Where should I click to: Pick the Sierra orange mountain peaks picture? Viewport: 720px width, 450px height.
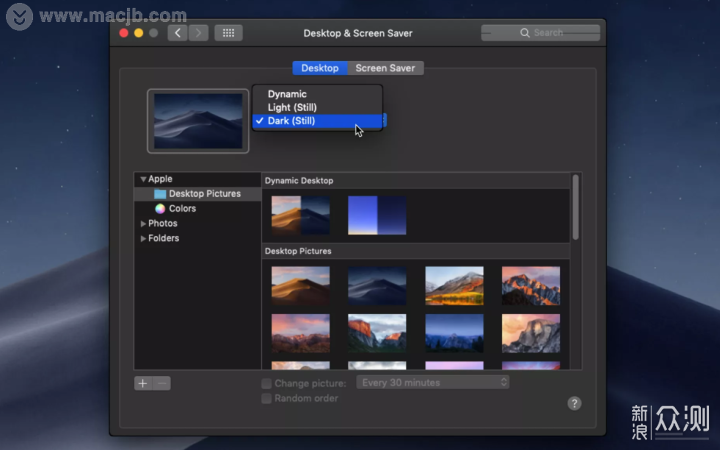[531, 286]
